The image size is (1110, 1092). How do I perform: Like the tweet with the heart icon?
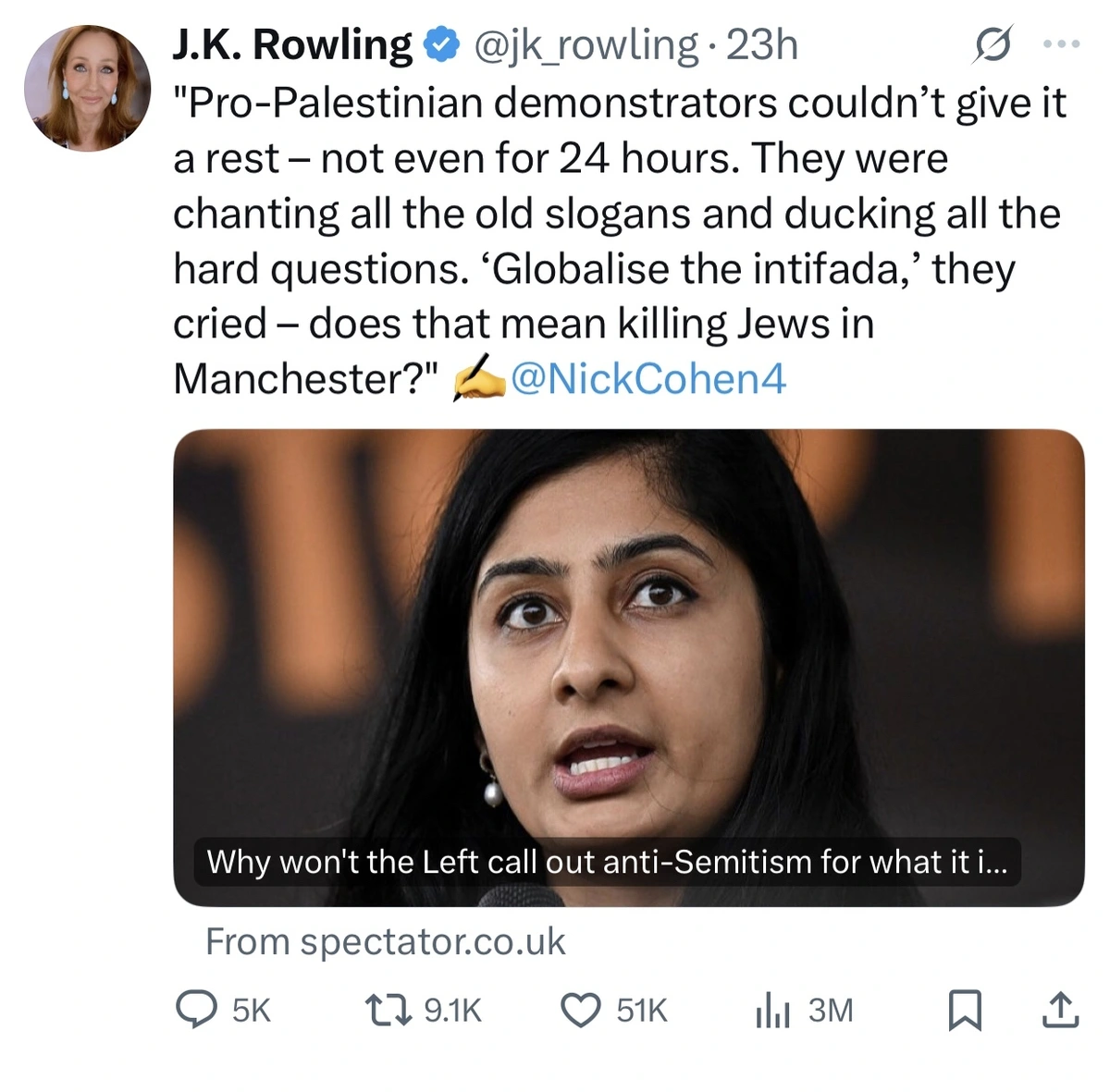[581, 1010]
